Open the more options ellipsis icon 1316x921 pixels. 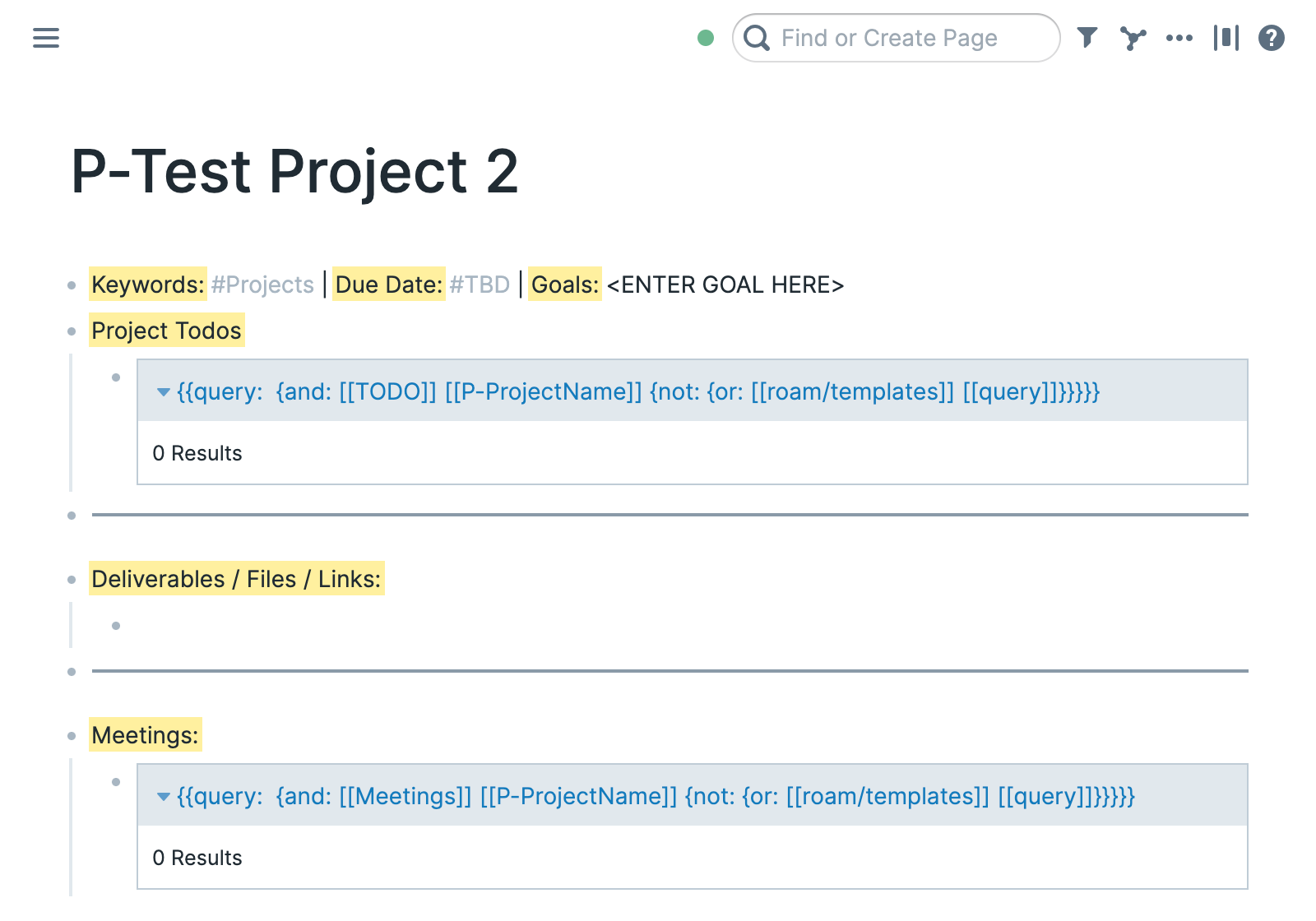(1180, 38)
